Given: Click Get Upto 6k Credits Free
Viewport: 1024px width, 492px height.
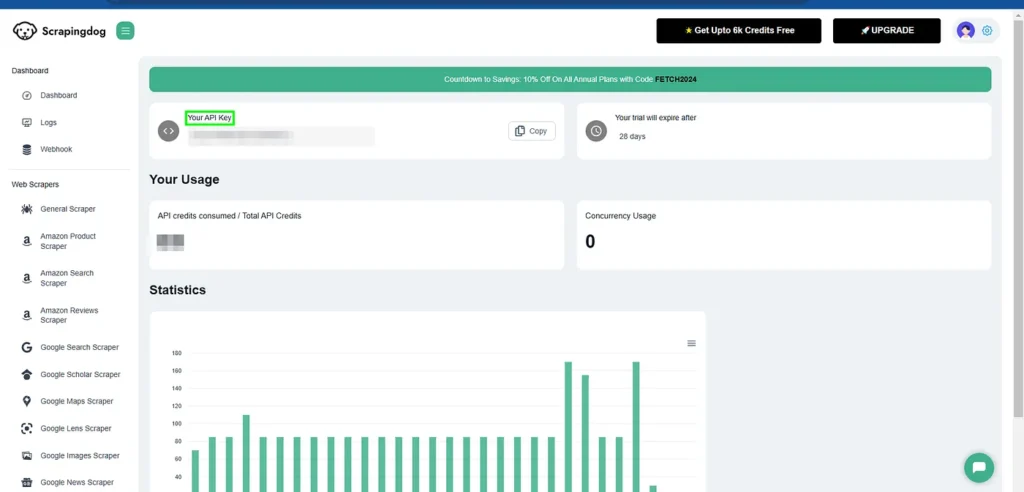Looking at the screenshot, I should pos(738,31).
